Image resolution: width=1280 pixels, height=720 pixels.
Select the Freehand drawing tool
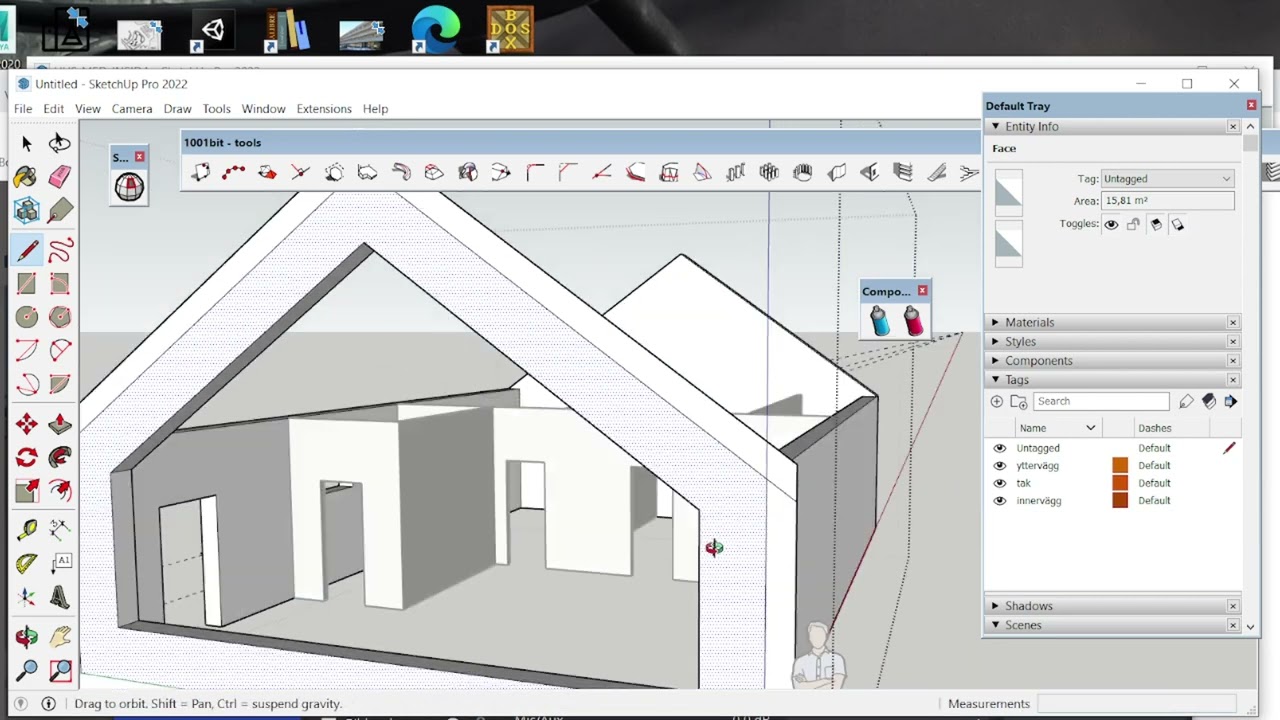coord(60,250)
